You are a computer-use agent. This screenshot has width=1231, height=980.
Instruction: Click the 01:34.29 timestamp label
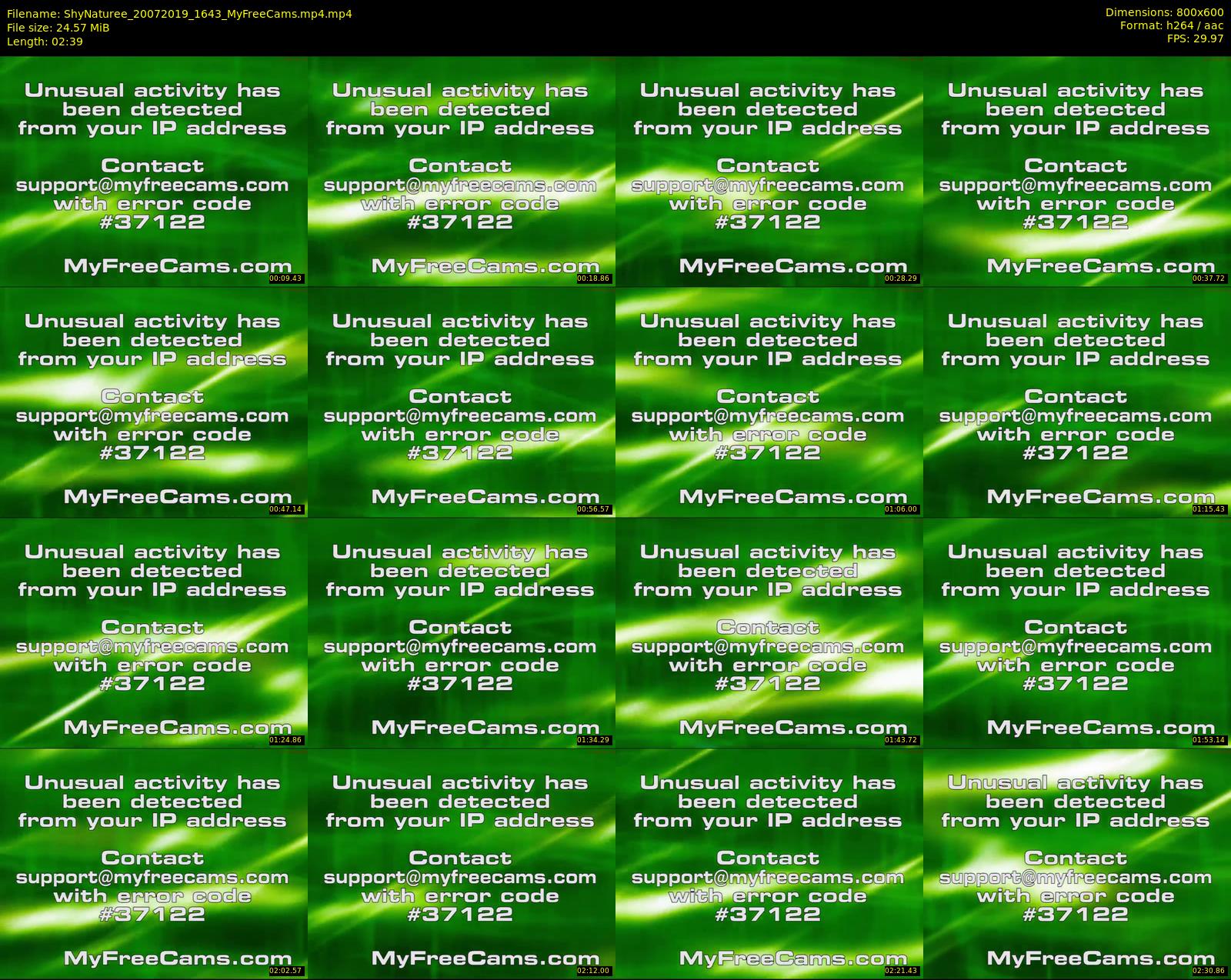(594, 740)
